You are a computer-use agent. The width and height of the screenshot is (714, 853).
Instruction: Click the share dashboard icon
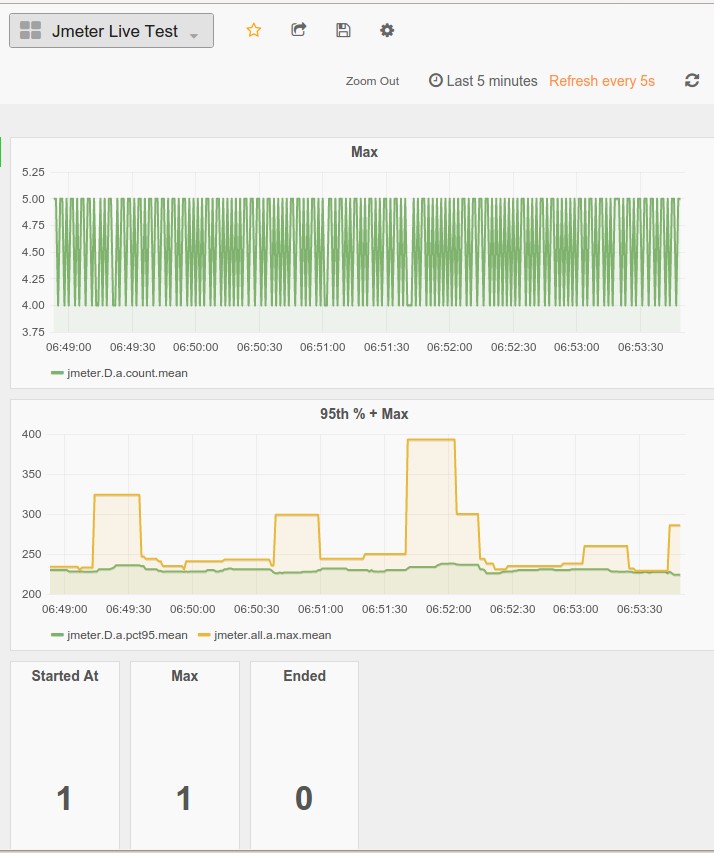(x=298, y=30)
